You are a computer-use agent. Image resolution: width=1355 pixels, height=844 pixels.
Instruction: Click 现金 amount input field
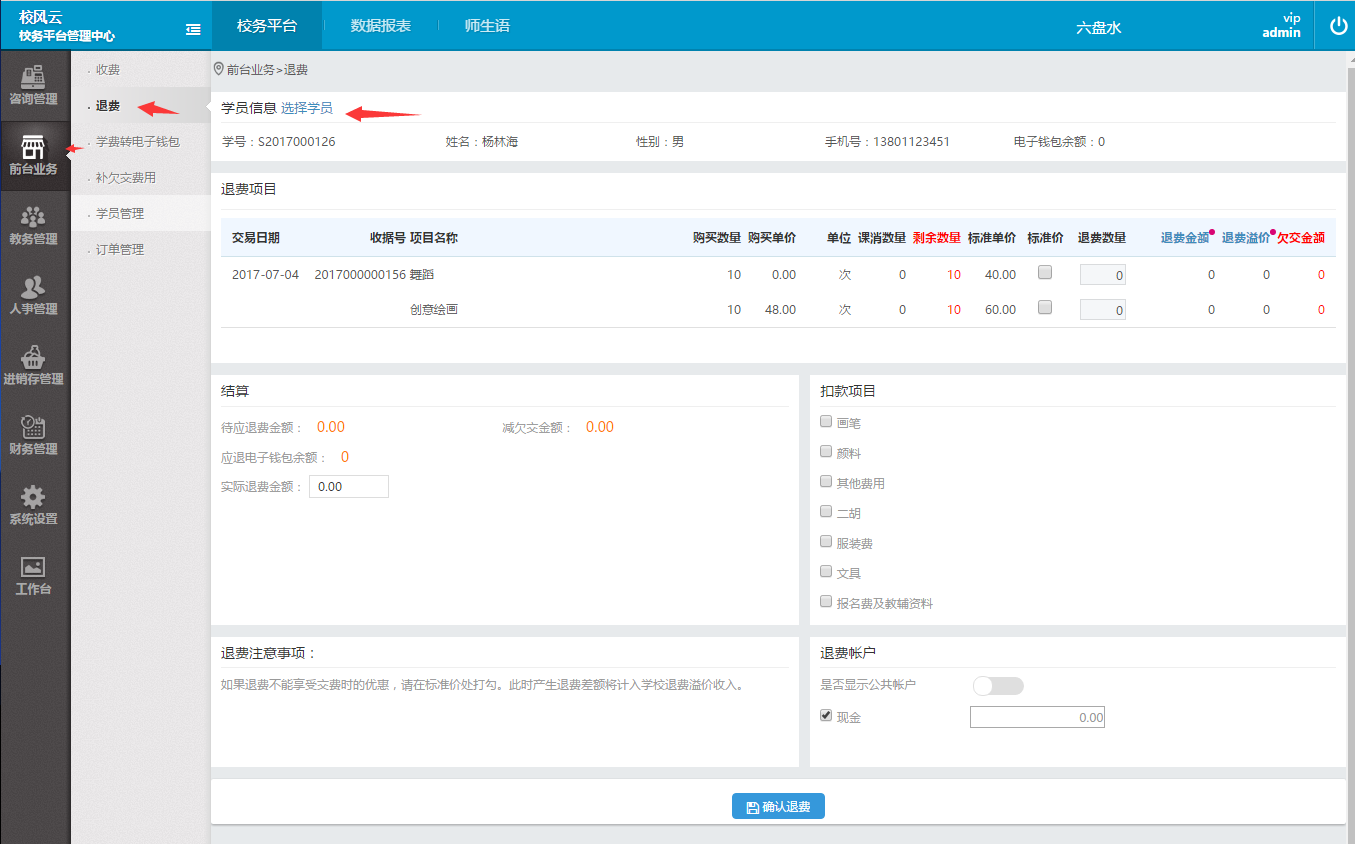pyautogui.click(x=1037, y=717)
